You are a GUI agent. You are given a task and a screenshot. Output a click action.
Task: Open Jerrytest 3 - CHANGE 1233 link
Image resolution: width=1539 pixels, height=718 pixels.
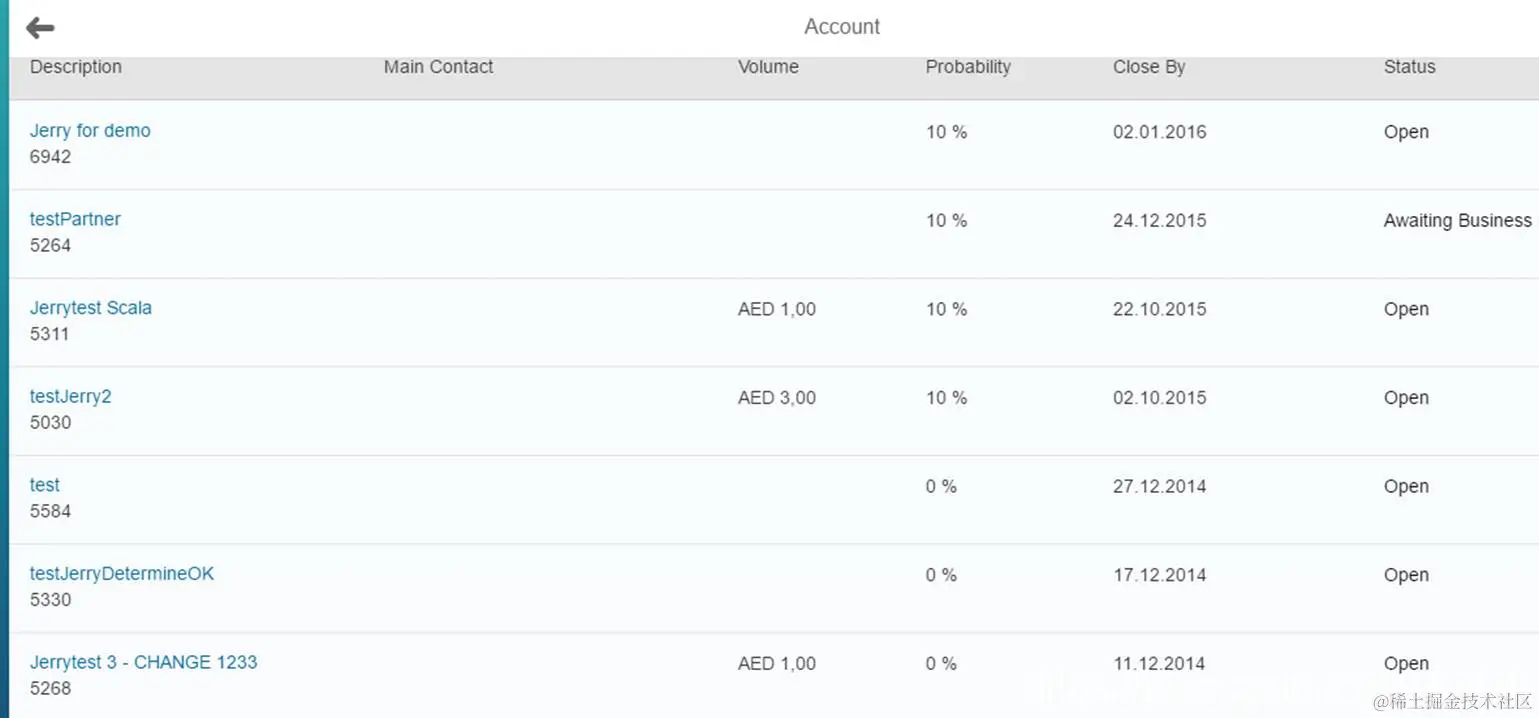[143, 662]
